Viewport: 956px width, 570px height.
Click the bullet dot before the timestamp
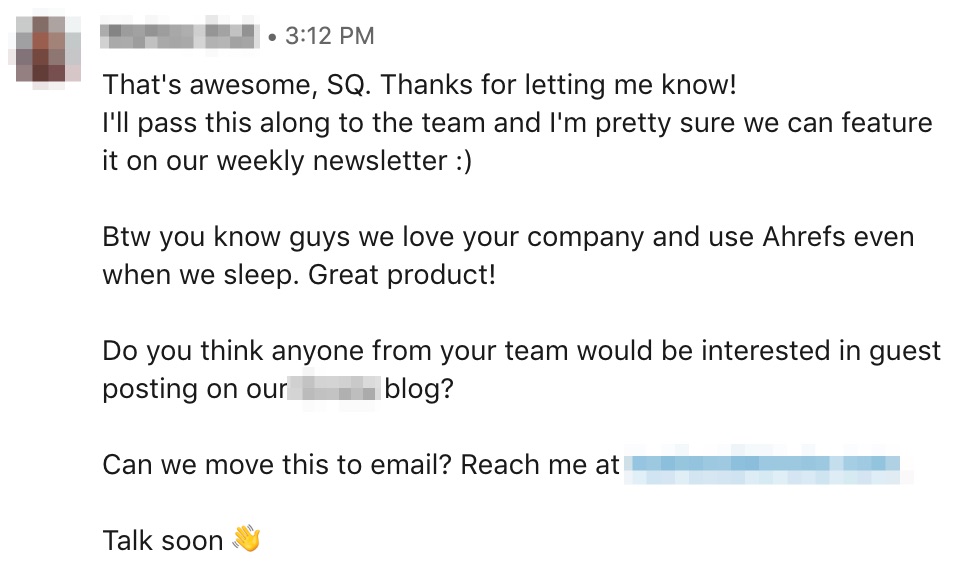click(x=272, y=38)
